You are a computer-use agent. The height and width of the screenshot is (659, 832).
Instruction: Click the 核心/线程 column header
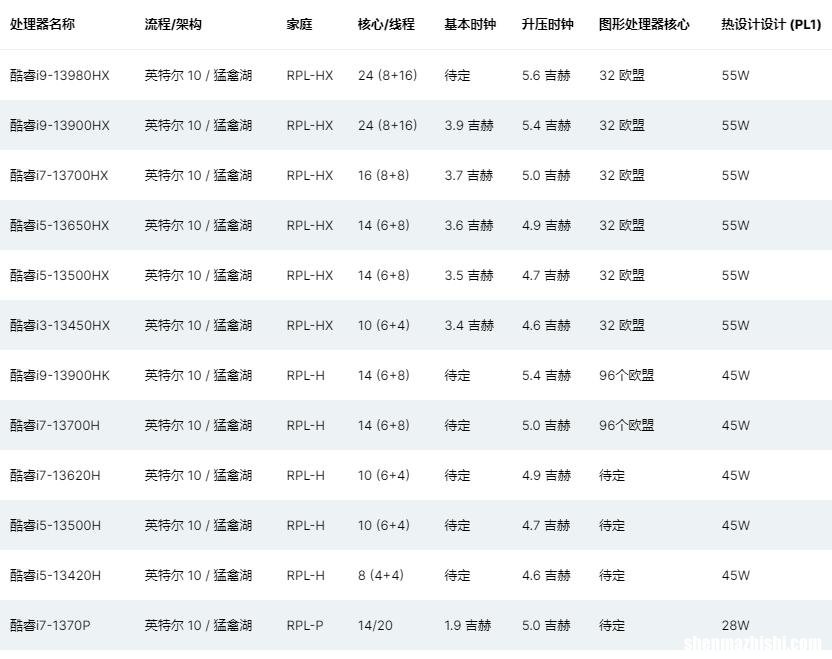[x=386, y=24]
